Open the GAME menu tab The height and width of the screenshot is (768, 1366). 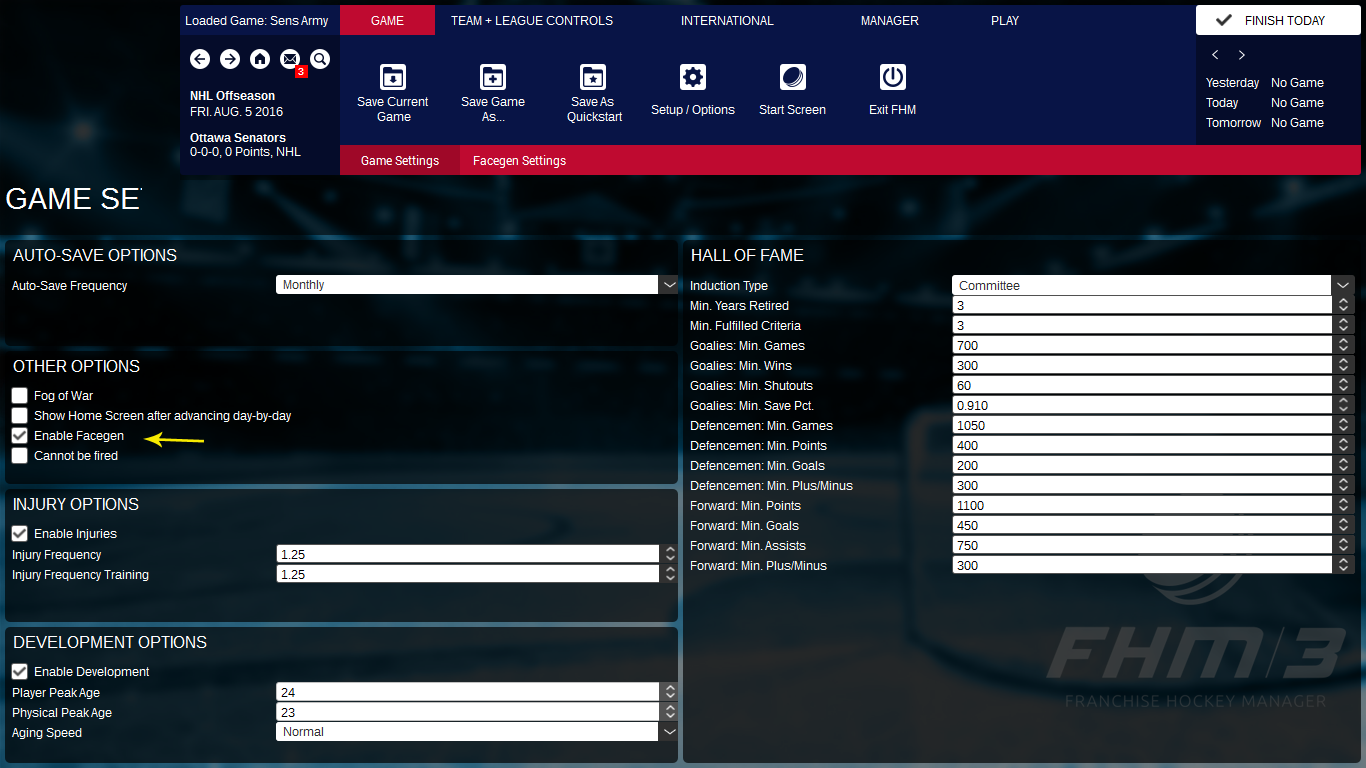pos(387,20)
